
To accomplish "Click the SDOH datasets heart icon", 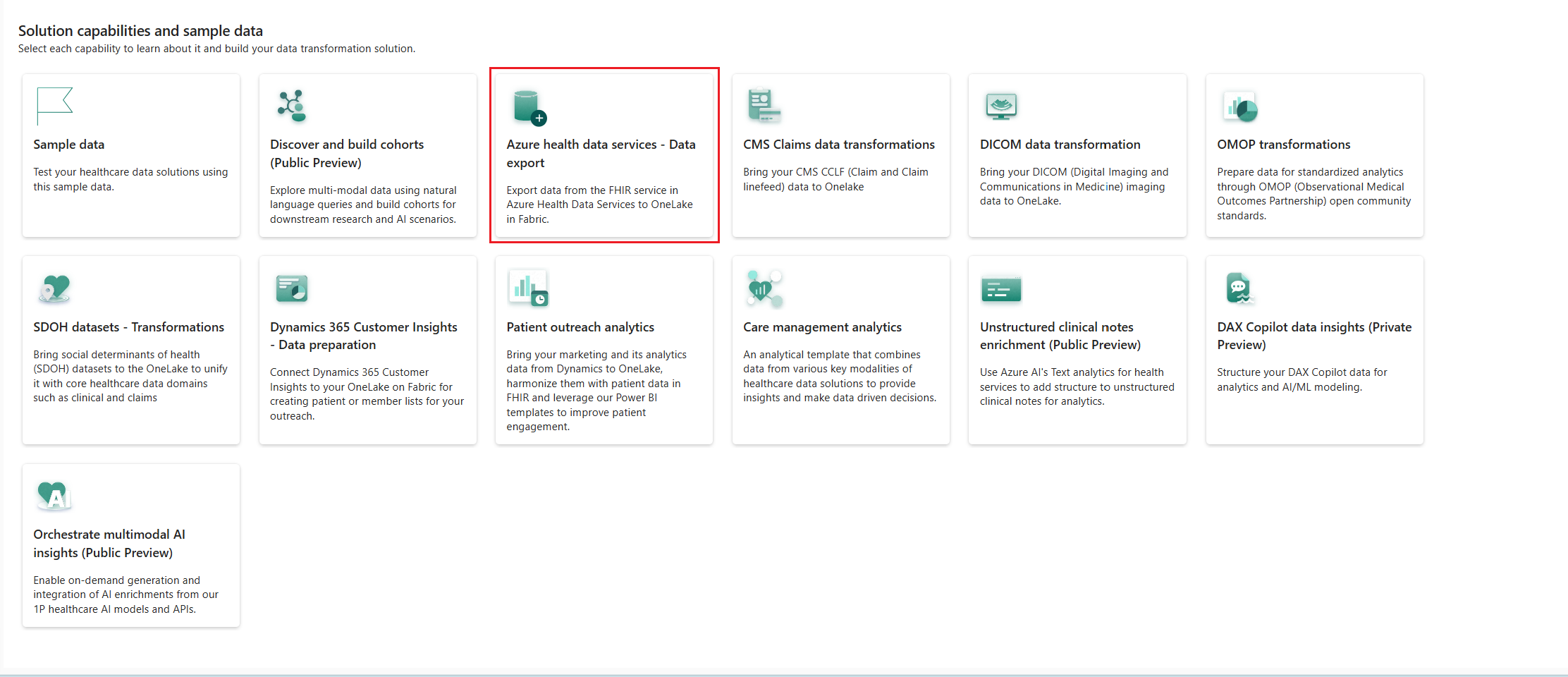I will [x=55, y=288].
